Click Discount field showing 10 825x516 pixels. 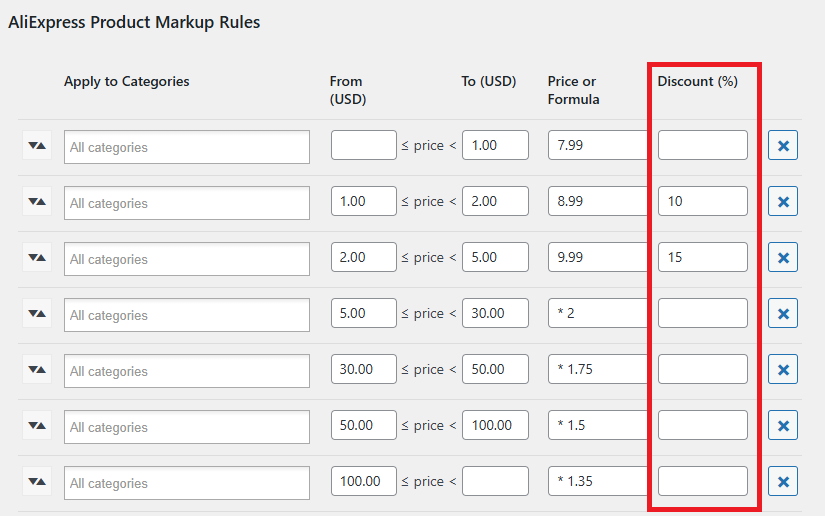703,201
